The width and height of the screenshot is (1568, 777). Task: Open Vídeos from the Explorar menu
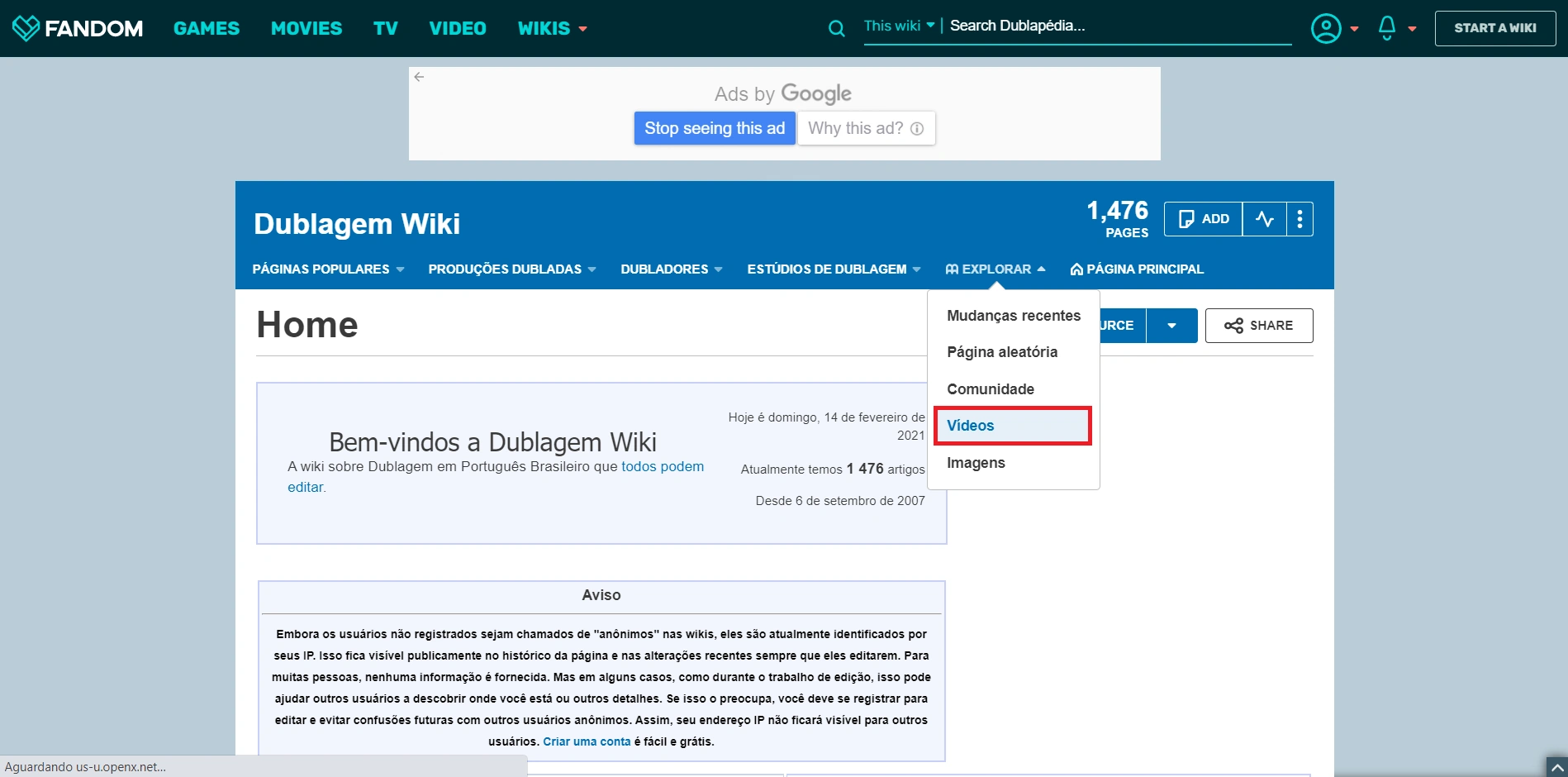[x=1013, y=426]
